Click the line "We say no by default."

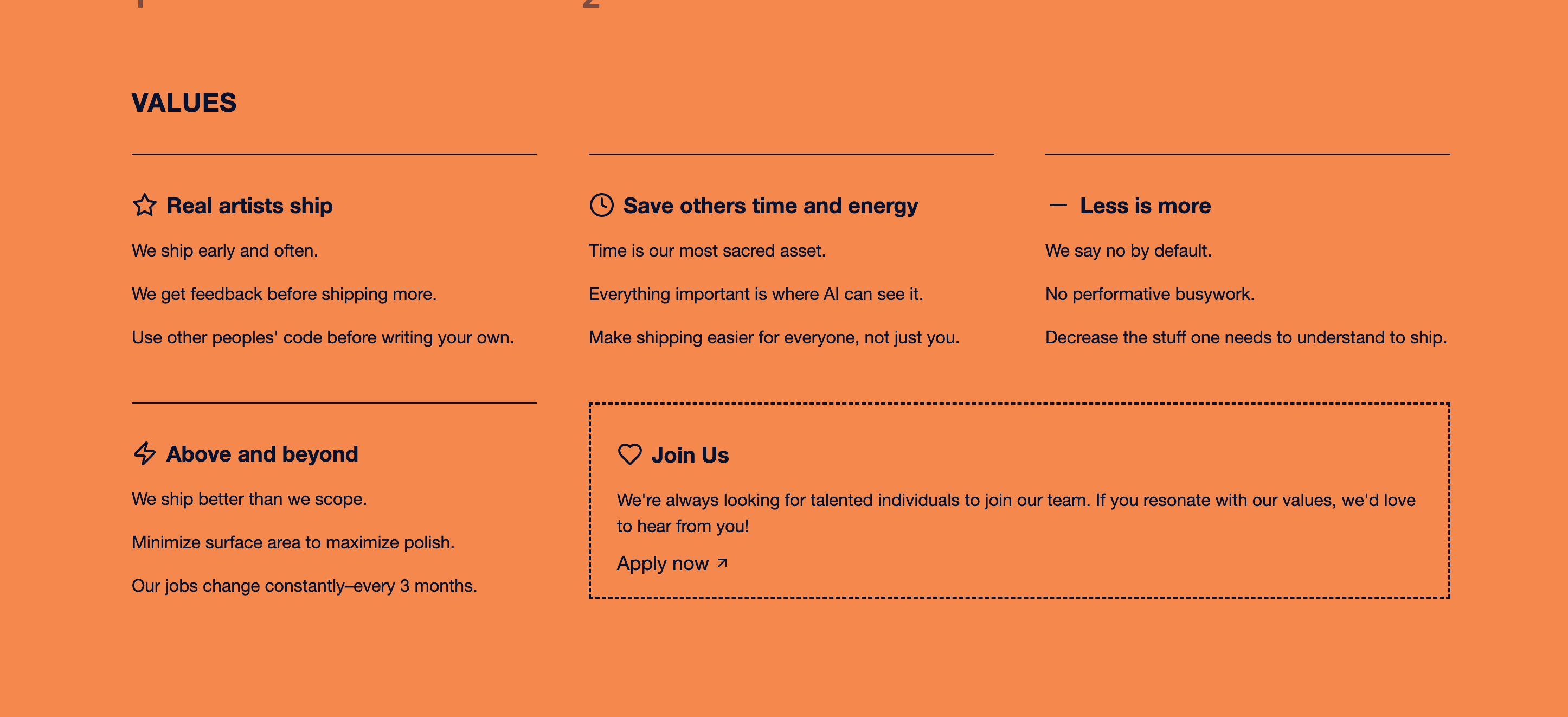(x=1128, y=251)
